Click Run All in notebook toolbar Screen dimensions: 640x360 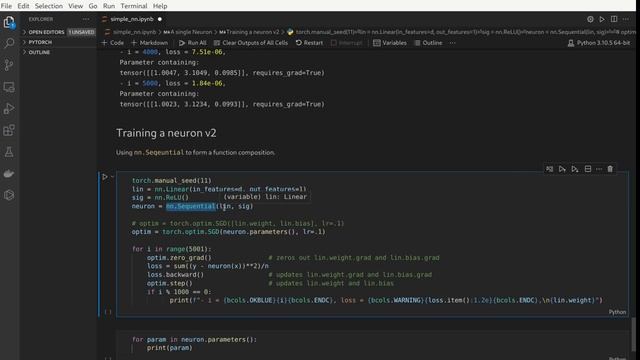[193, 43]
